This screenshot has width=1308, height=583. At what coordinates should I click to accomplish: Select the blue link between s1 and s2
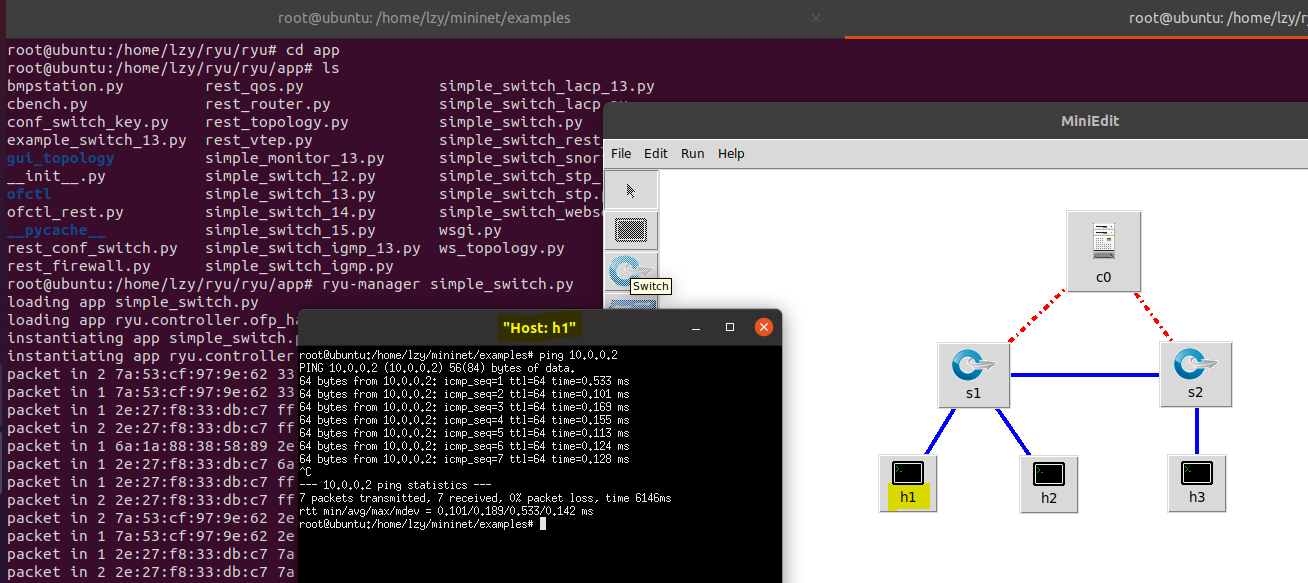click(x=1085, y=375)
